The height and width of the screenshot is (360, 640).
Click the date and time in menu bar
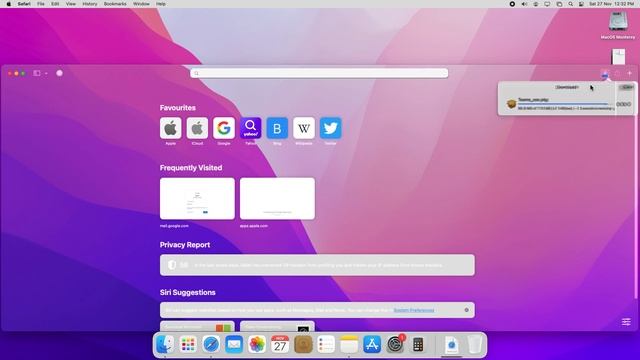[x=611, y=4]
